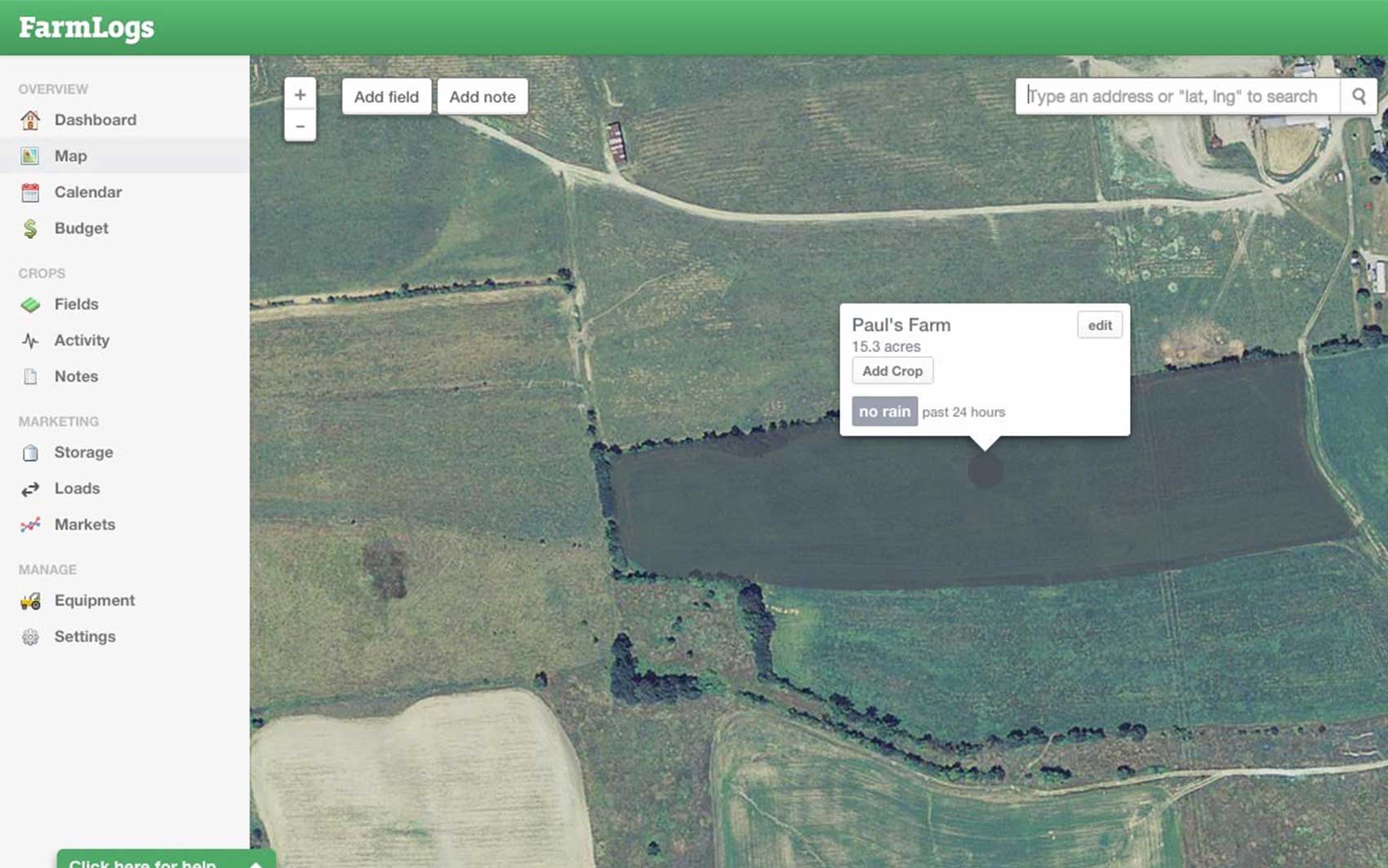Add a new field to the map
This screenshot has width=1388, height=868.
tap(385, 96)
